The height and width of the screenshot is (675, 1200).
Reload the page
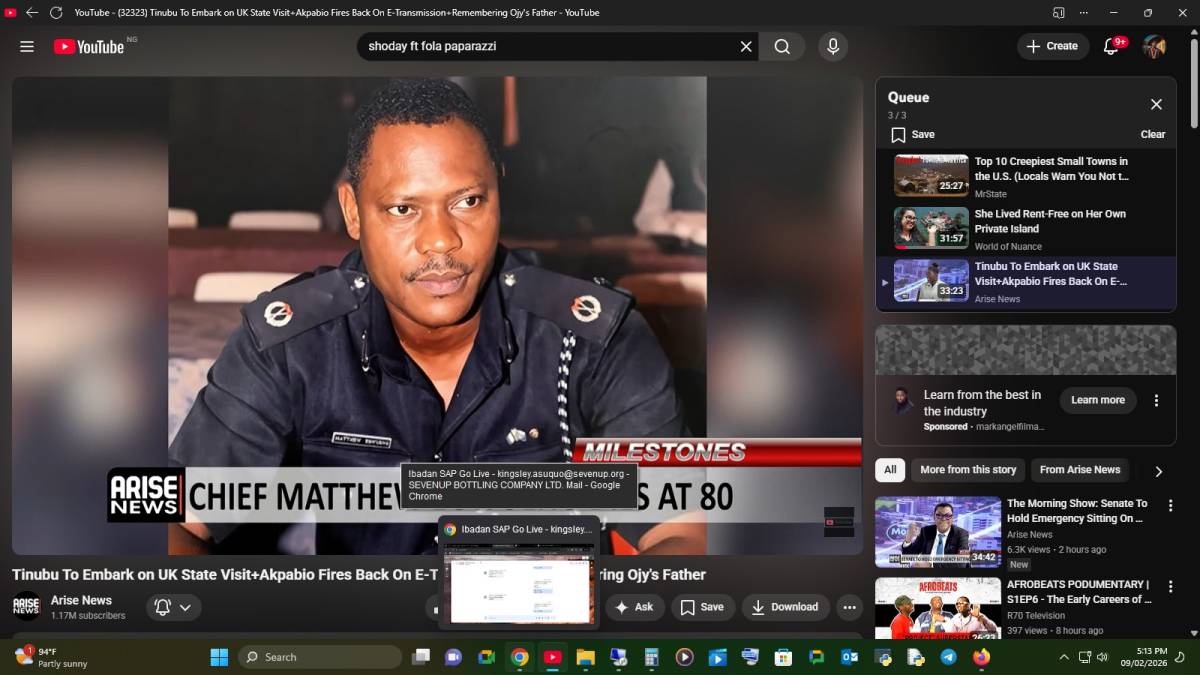(x=56, y=12)
